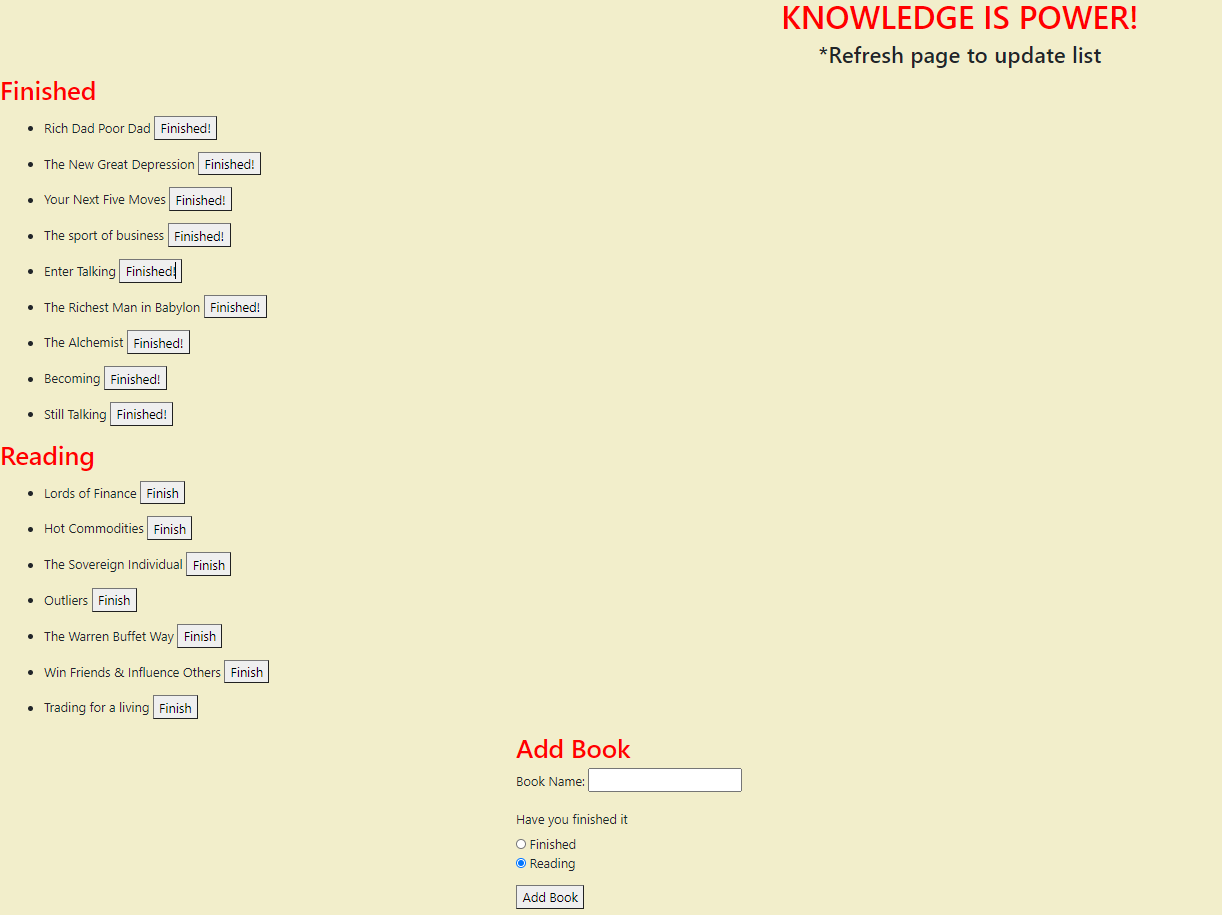
Task: Select the Finished radio option
Action: [x=521, y=844]
